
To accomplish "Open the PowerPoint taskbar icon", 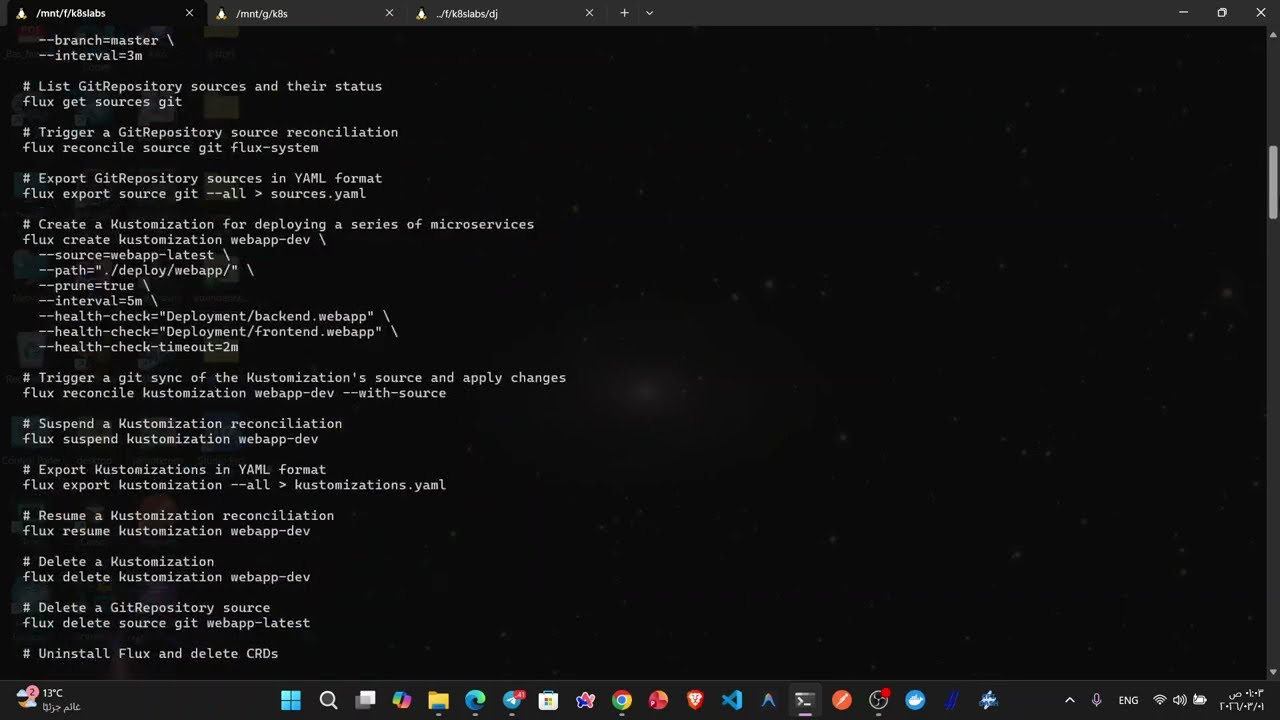I will coord(658,700).
